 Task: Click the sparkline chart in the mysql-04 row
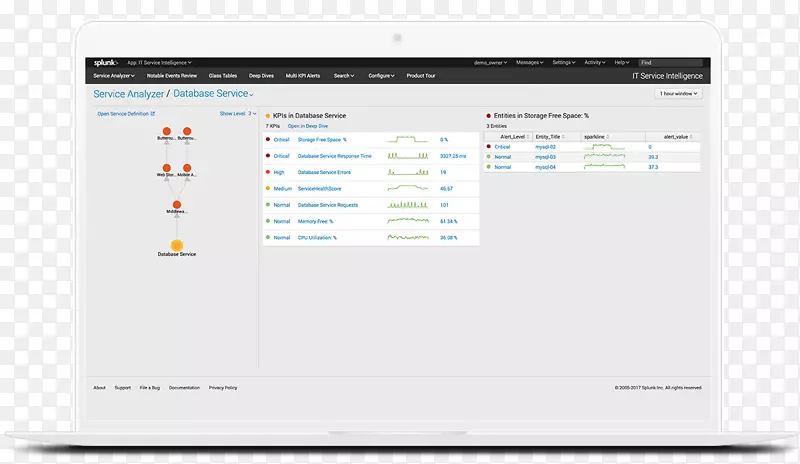[x=610, y=167]
